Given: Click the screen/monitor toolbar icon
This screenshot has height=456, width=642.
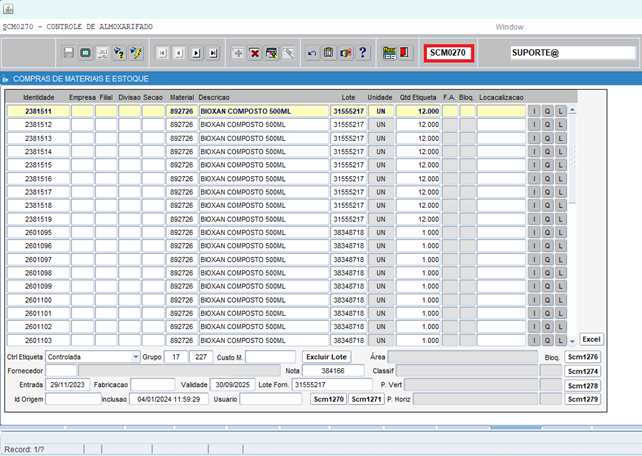Looking at the screenshot, I should [x=86, y=53].
